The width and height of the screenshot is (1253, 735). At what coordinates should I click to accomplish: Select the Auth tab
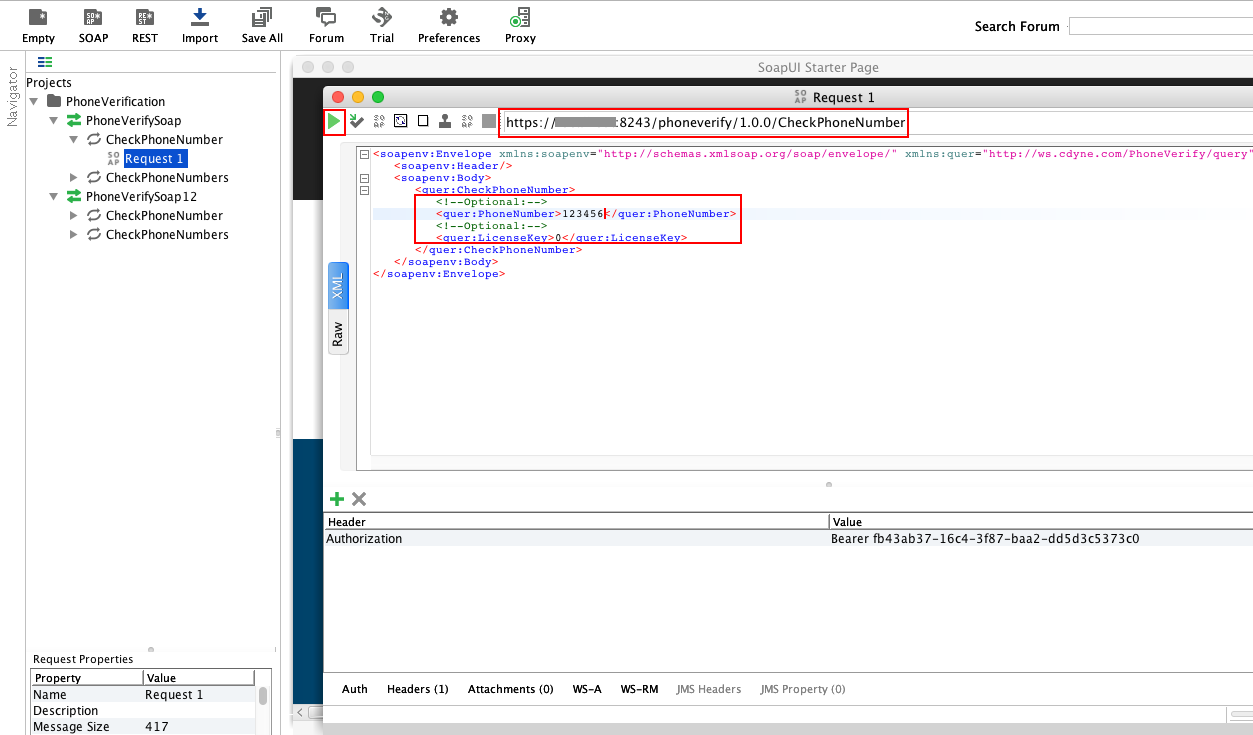[x=354, y=689]
